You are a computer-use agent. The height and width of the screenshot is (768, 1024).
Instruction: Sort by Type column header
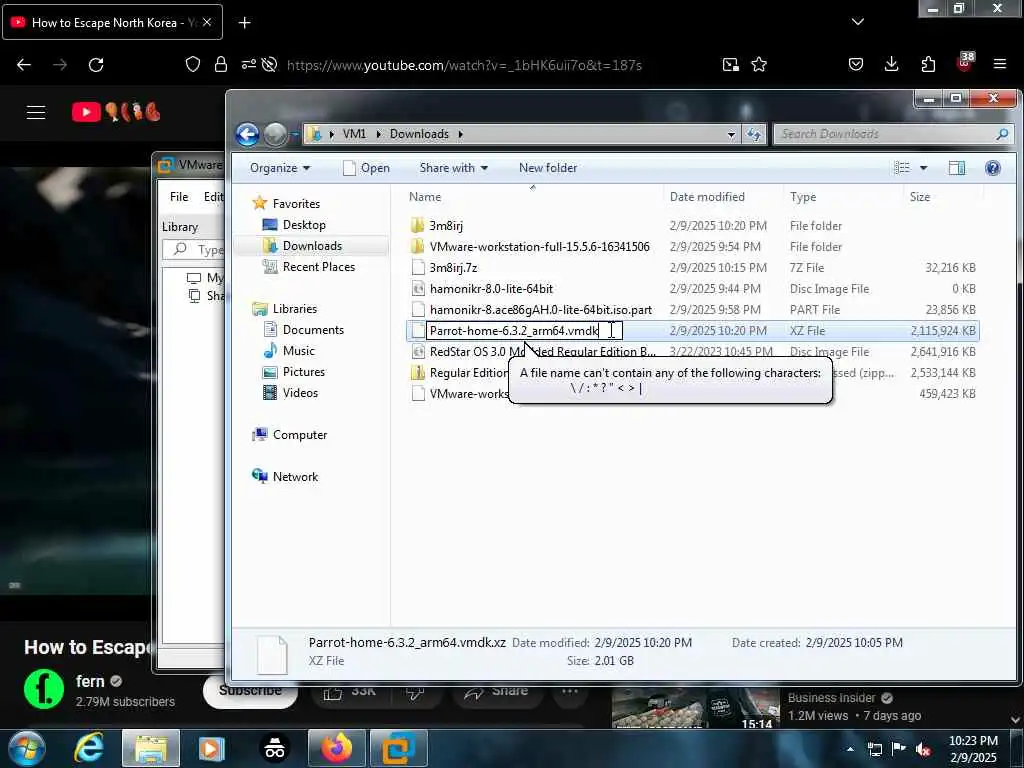click(803, 197)
